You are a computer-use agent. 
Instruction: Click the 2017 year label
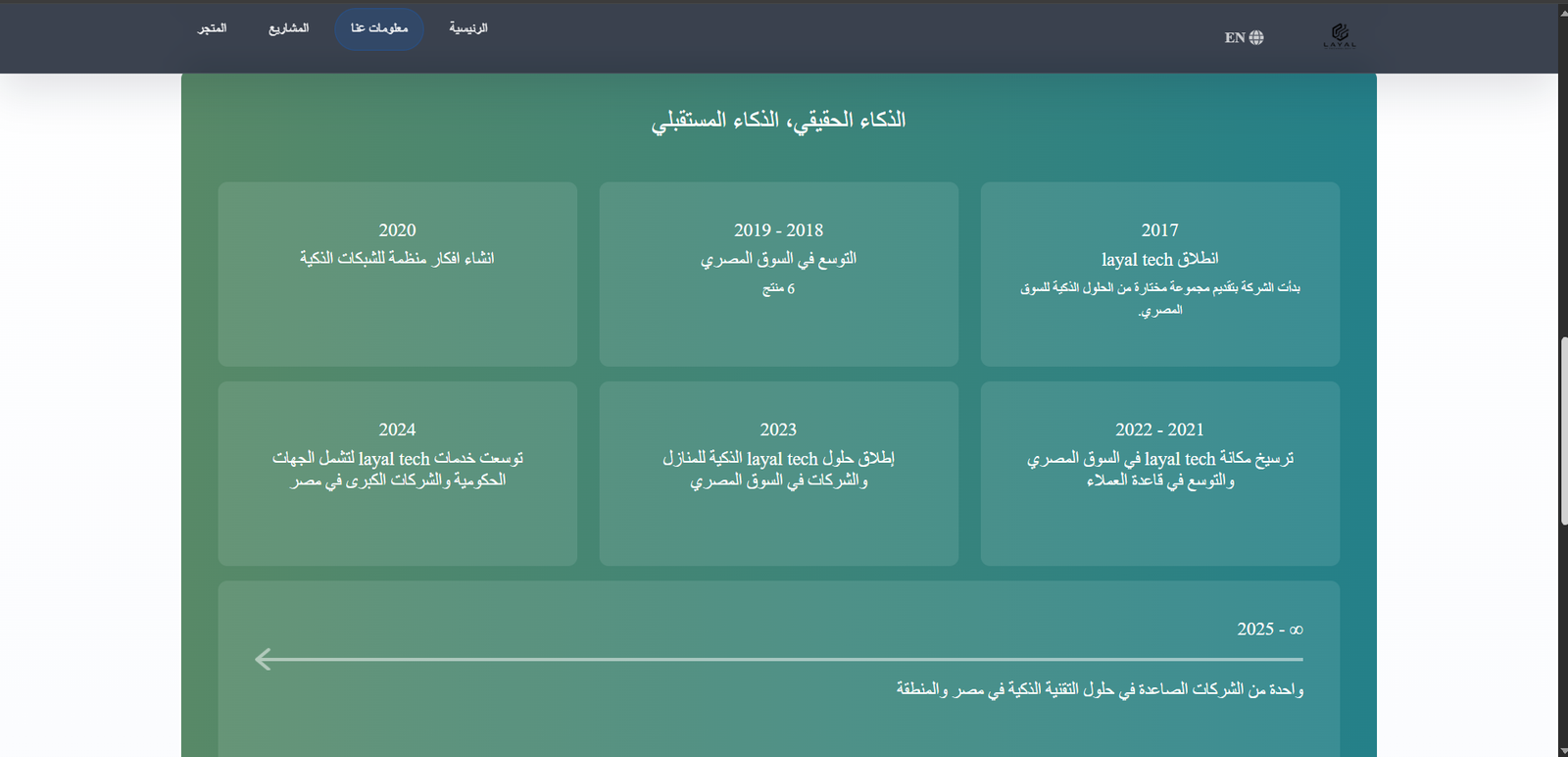(1160, 229)
